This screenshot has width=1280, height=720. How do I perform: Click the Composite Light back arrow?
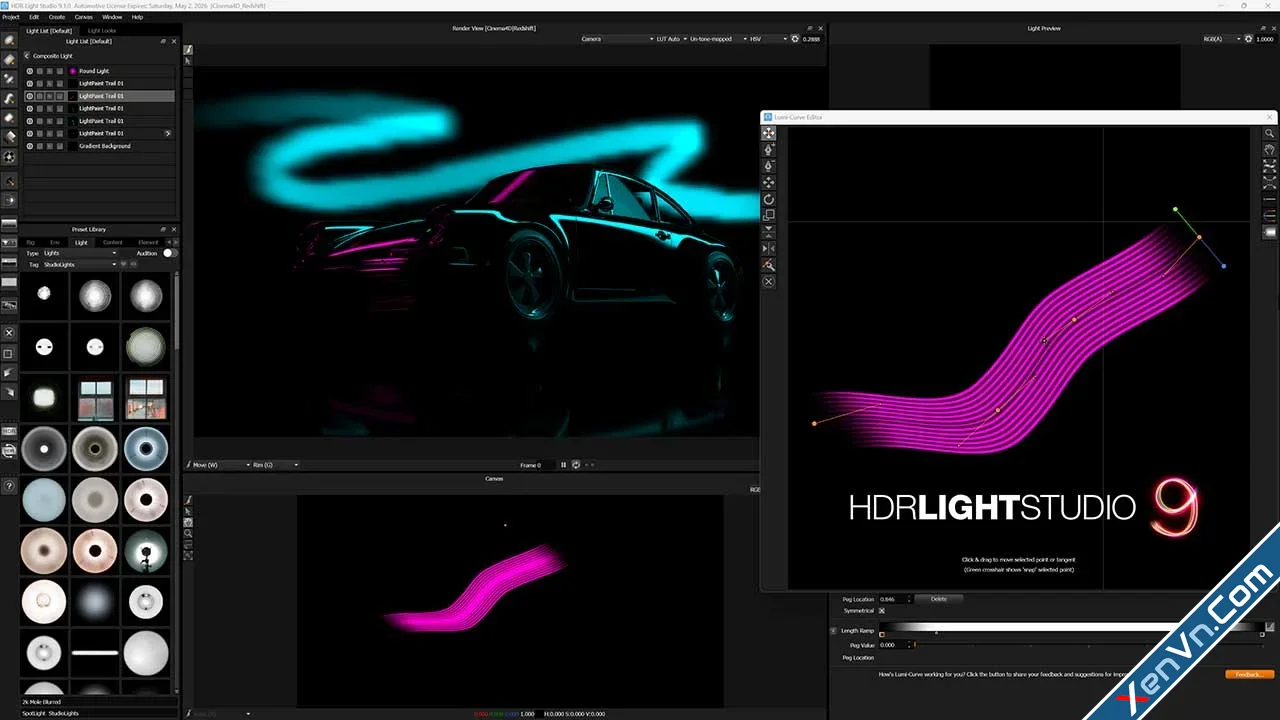(28, 56)
